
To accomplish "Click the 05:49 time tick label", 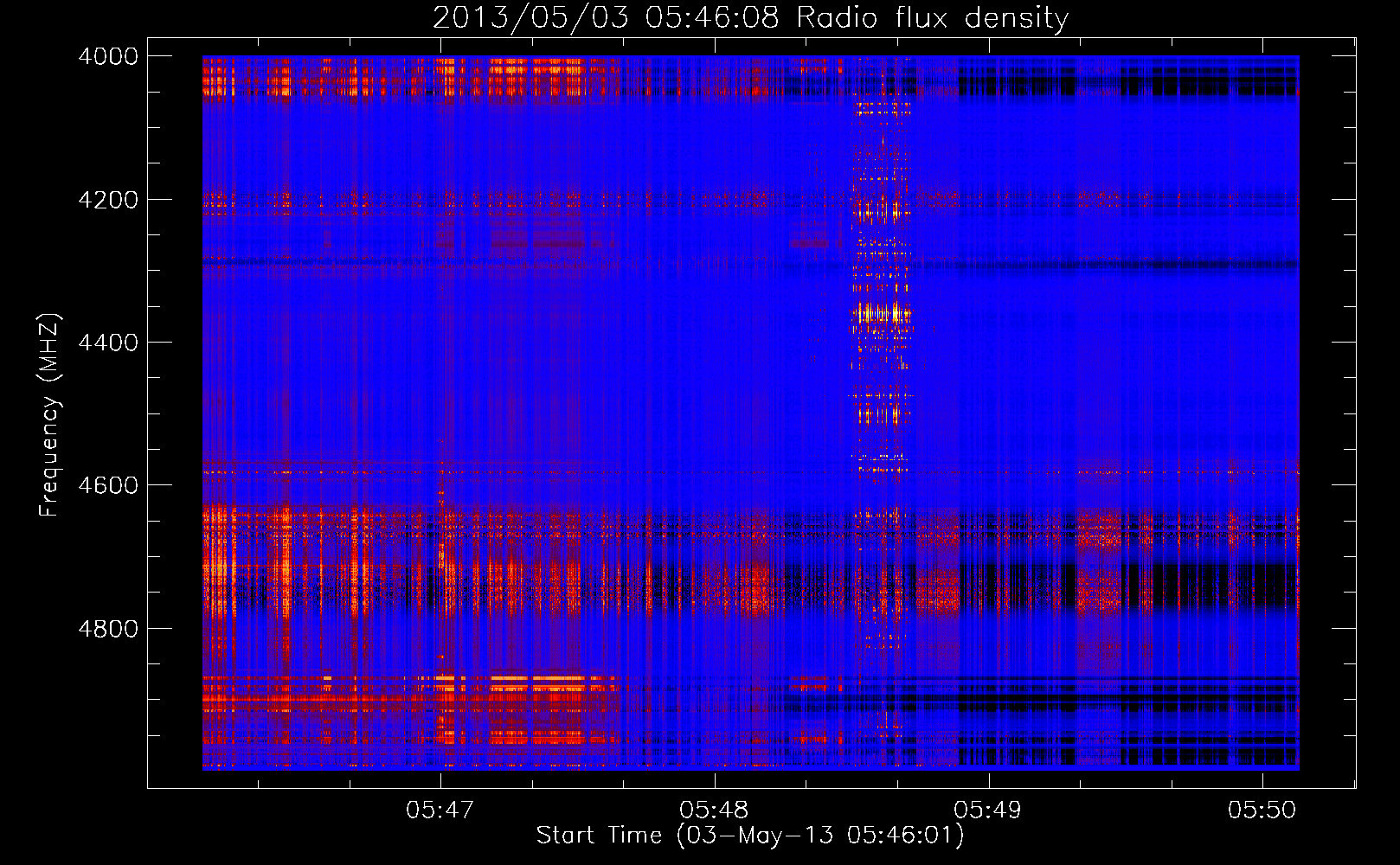I will (988, 811).
